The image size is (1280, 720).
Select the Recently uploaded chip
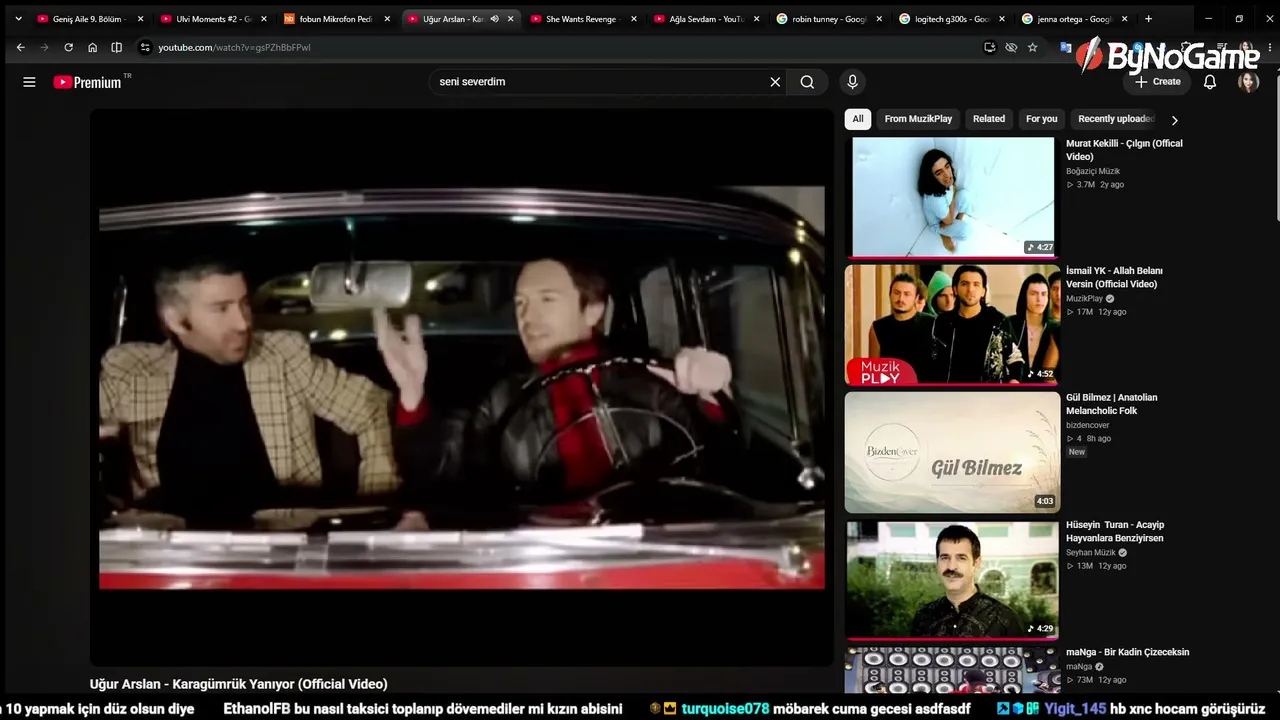tap(1116, 119)
